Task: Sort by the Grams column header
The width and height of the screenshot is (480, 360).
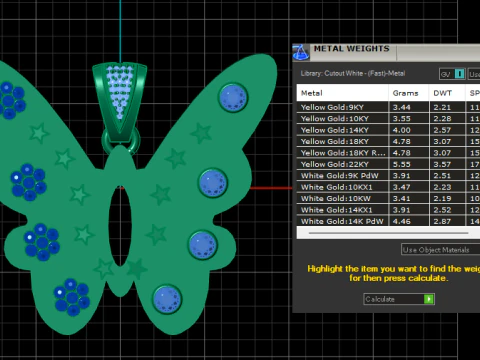Action: [408, 93]
